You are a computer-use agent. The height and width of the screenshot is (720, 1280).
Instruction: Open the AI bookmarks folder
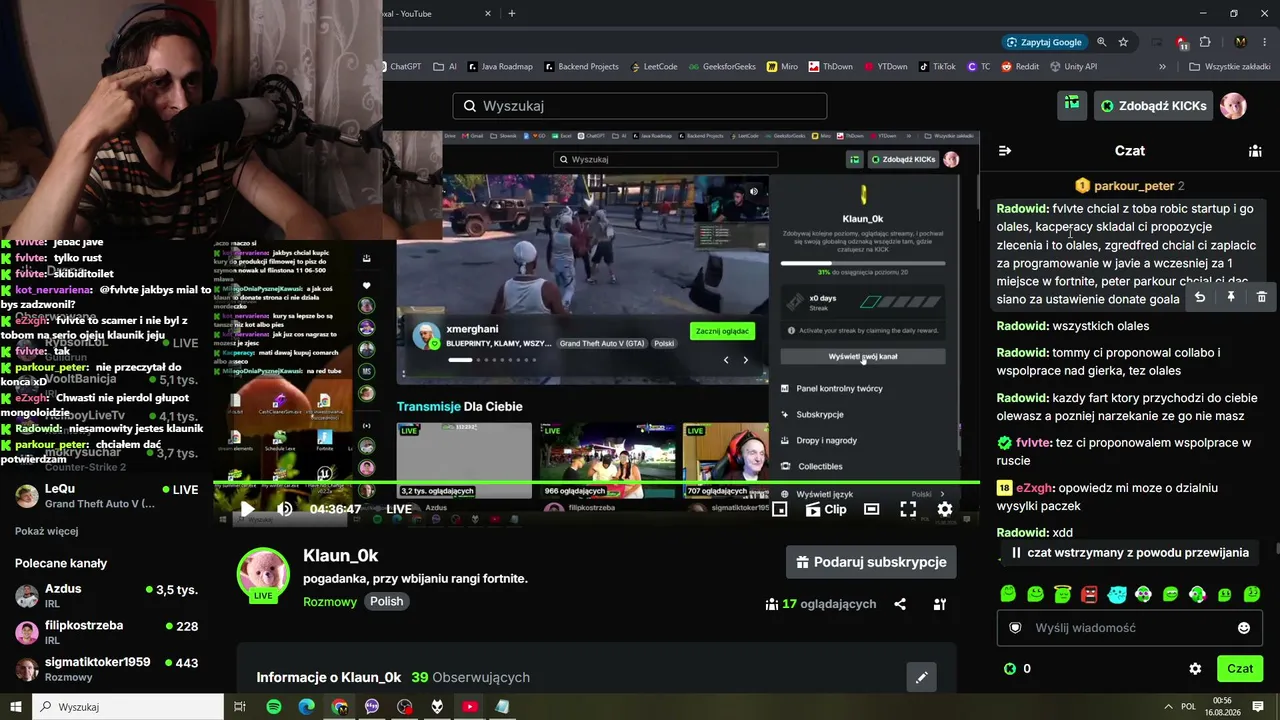(x=446, y=67)
